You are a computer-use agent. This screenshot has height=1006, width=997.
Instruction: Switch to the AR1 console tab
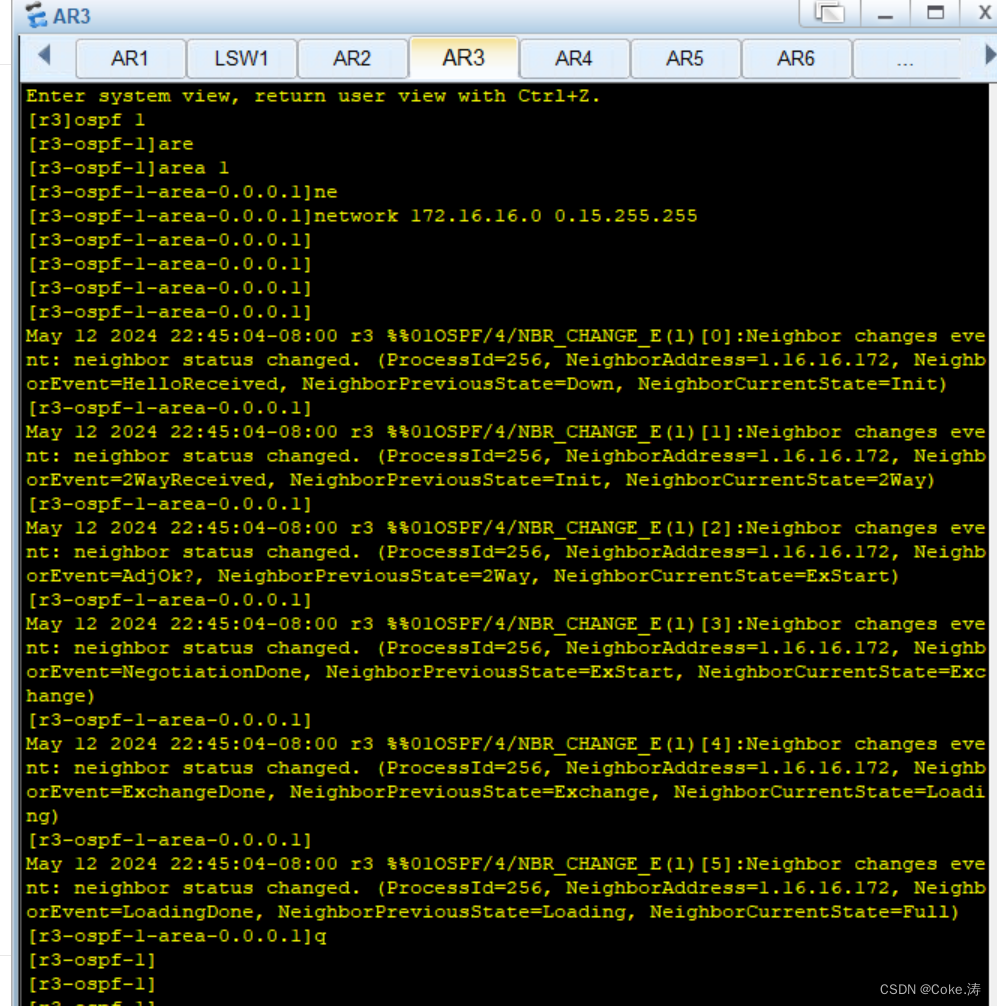[x=130, y=59]
